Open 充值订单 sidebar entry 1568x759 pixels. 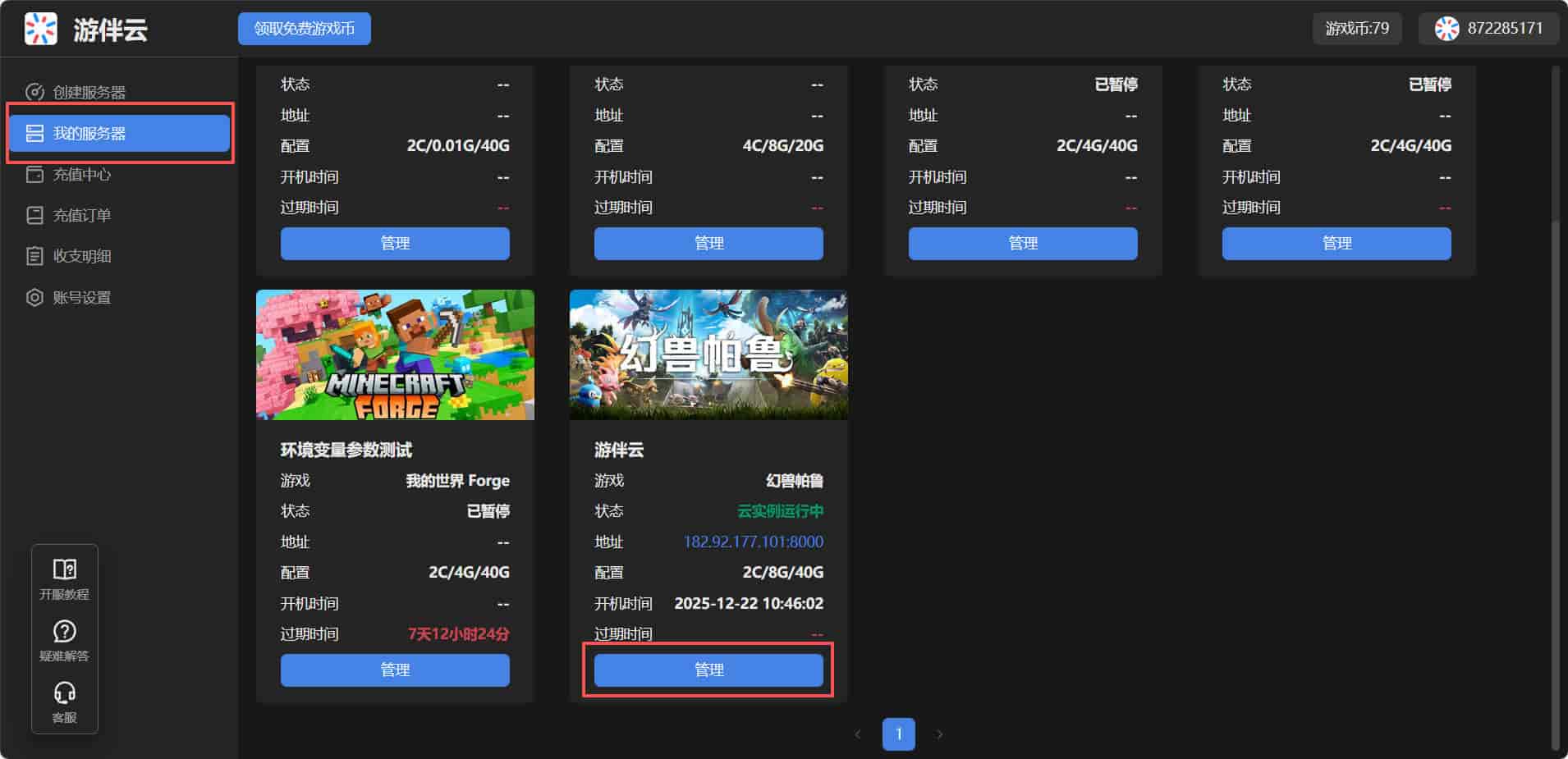(81, 215)
